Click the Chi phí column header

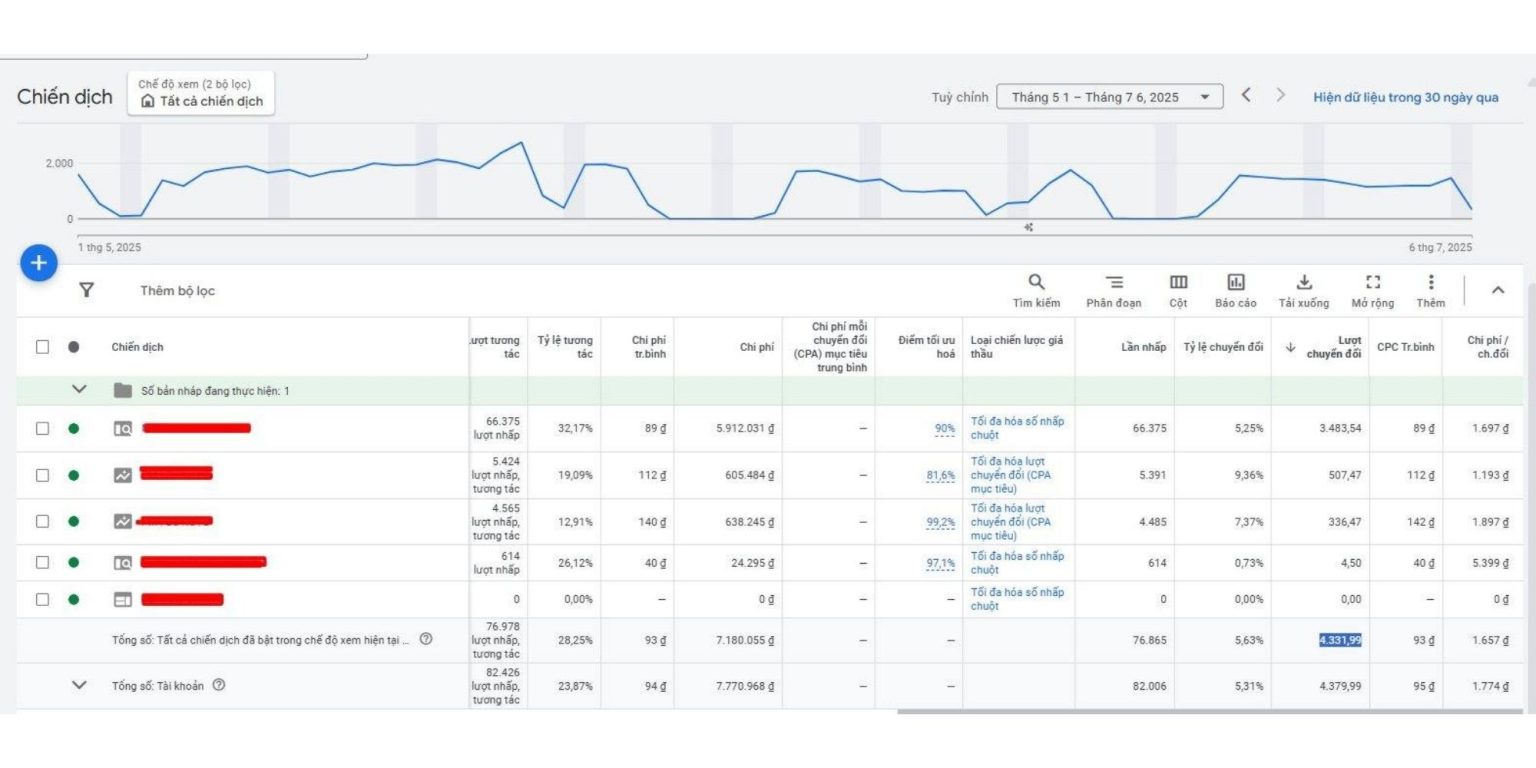point(756,347)
